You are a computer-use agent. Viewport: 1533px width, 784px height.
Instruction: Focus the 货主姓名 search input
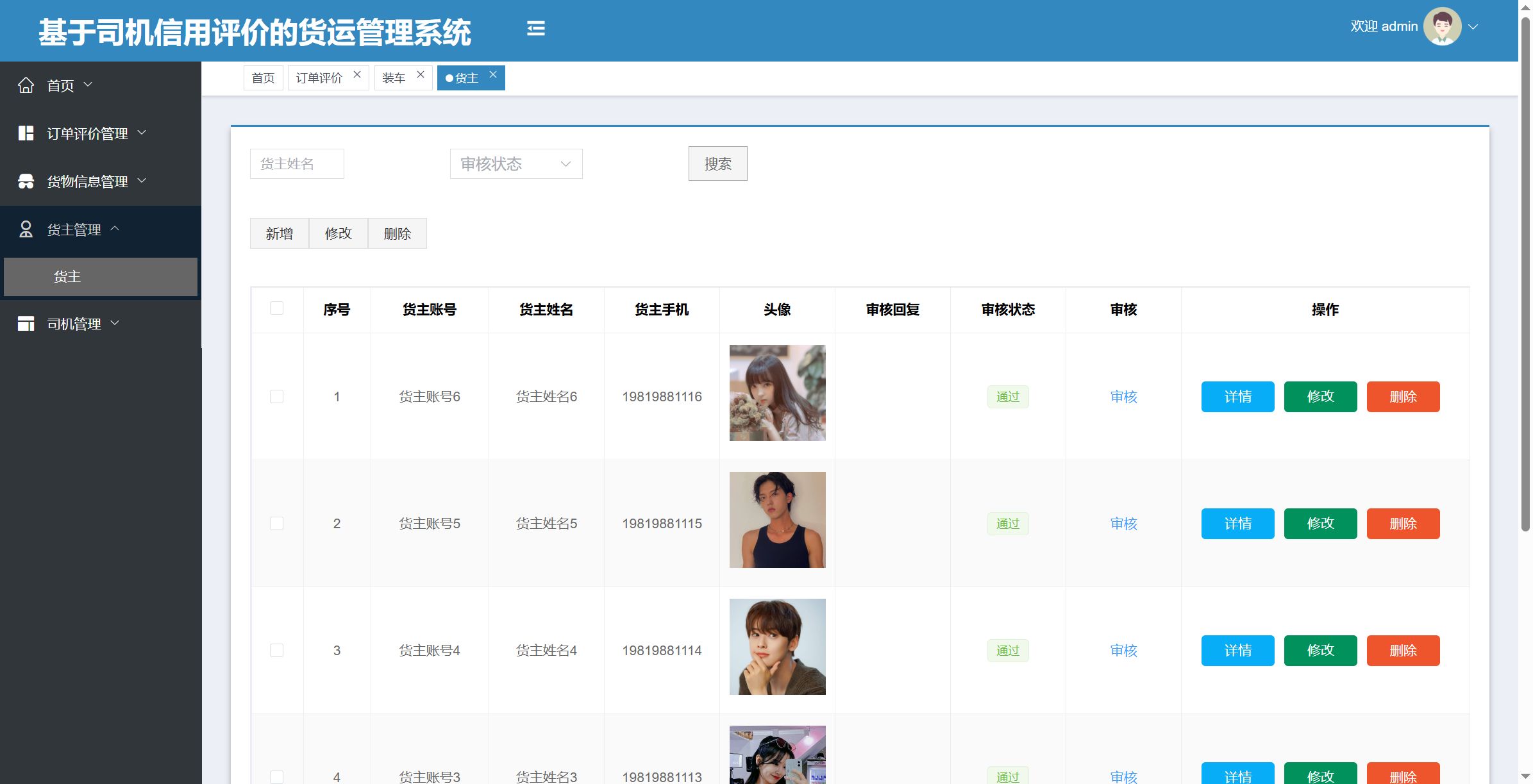pyautogui.click(x=297, y=163)
